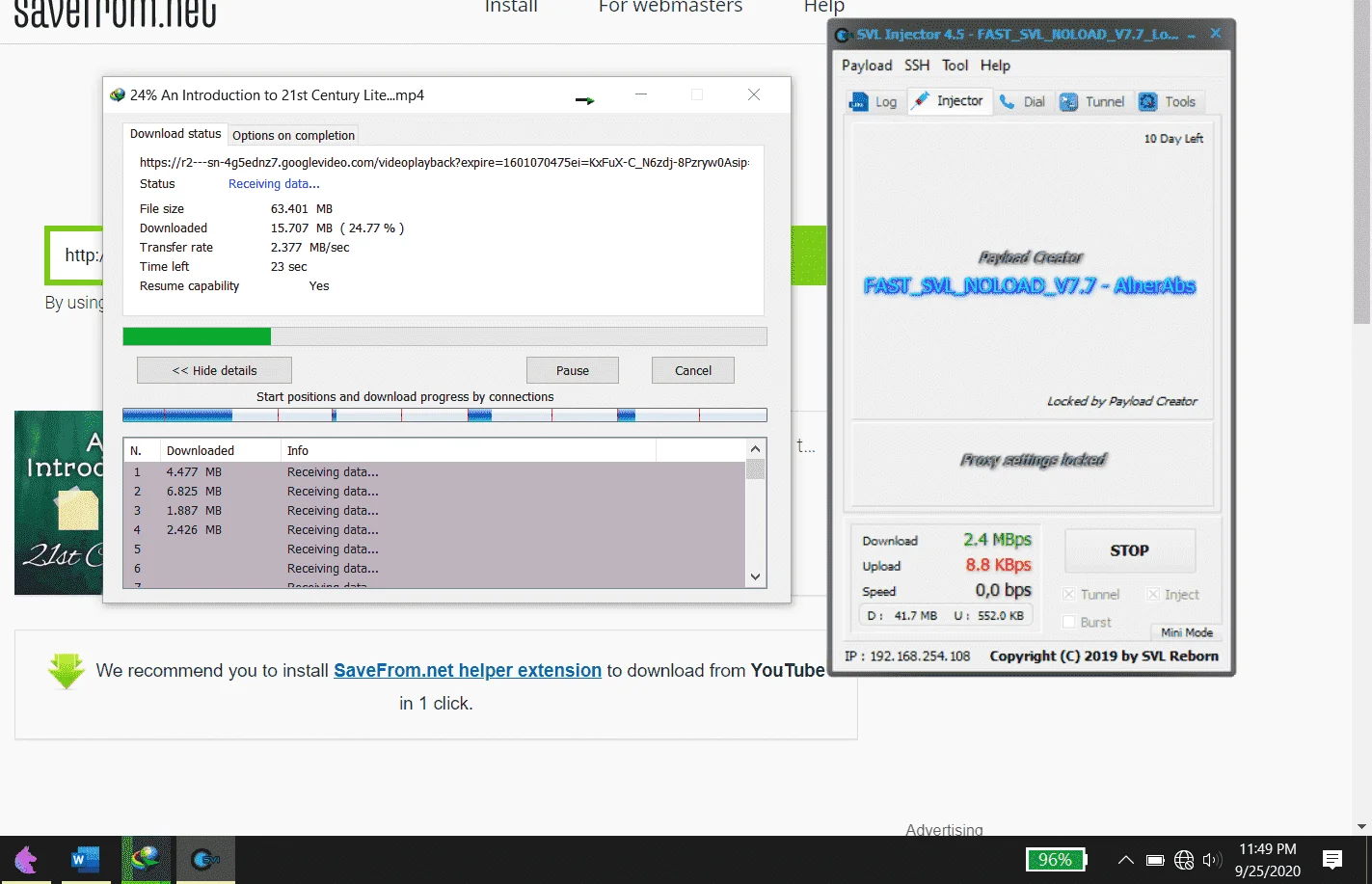
Task: Open the Help menu in SVL Injector
Action: 995,66
